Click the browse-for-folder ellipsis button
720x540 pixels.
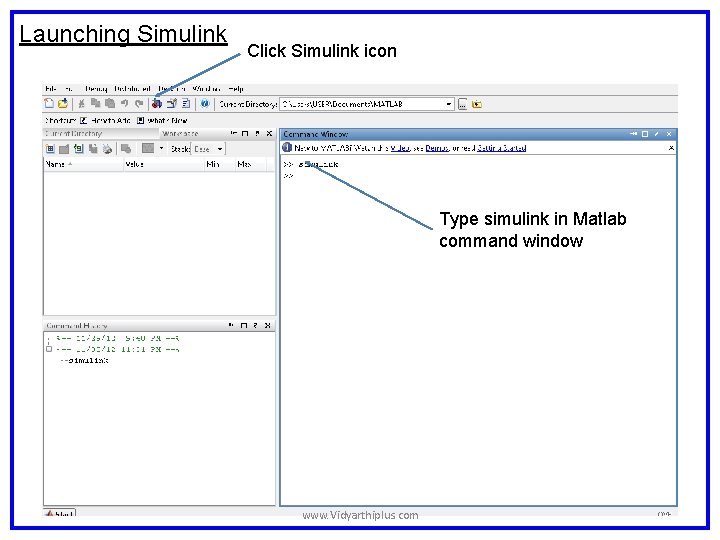[x=462, y=104]
